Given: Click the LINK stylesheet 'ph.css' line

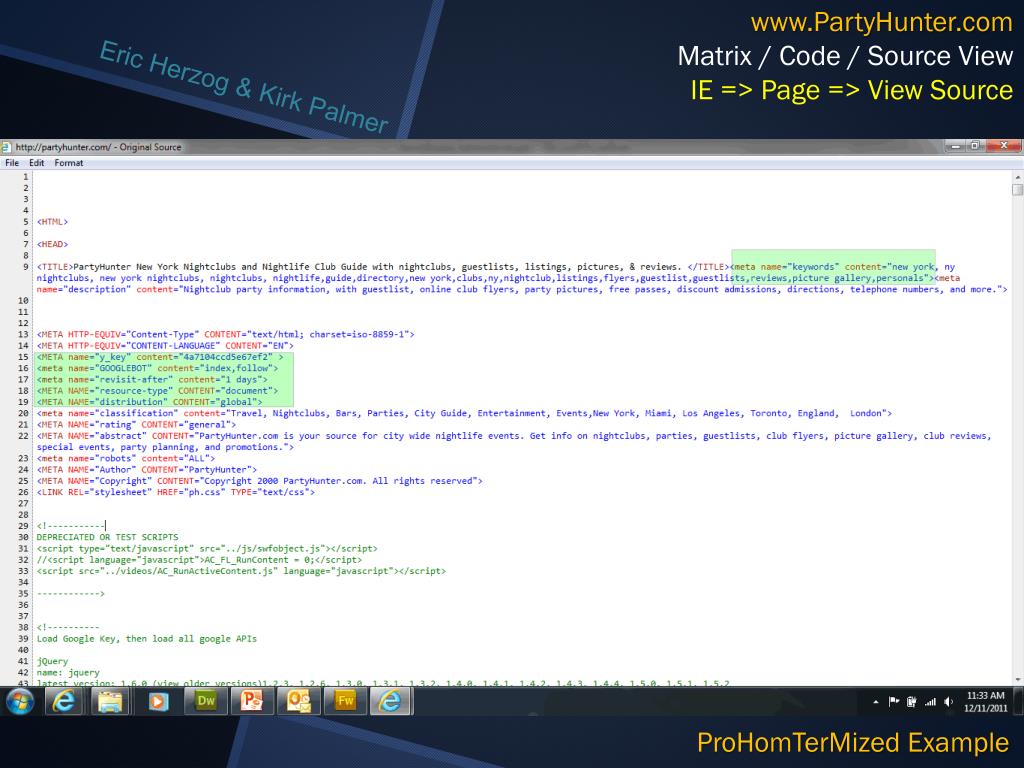Looking at the screenshot, I should click(x=176, y=492).
